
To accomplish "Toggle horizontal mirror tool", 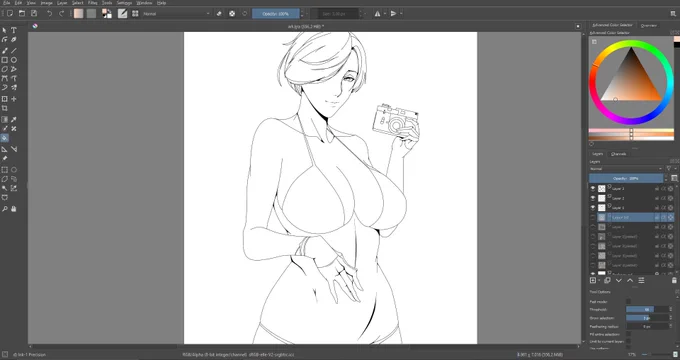I will pos(377,14).
